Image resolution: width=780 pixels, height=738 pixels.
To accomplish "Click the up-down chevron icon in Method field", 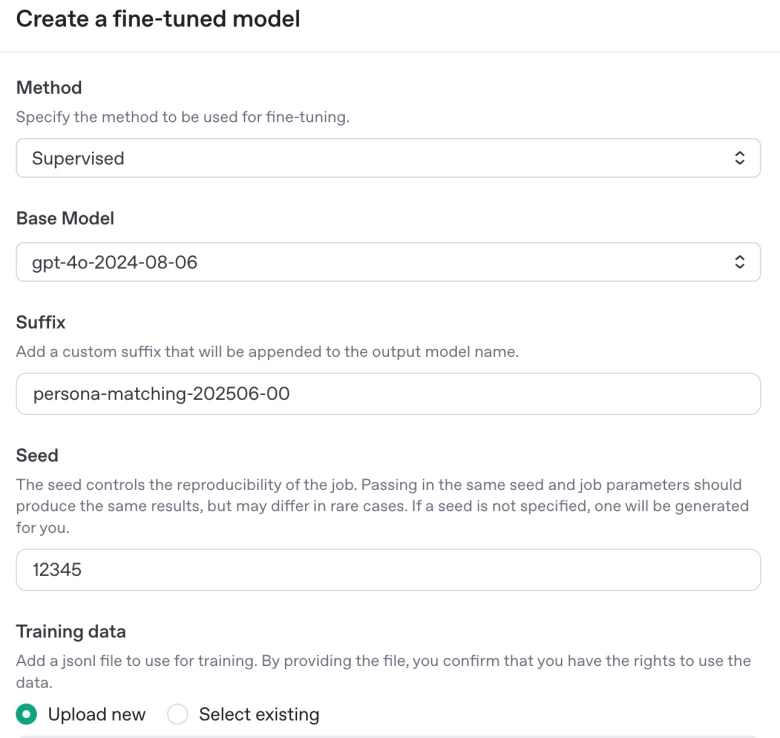I will pos(739,158).
